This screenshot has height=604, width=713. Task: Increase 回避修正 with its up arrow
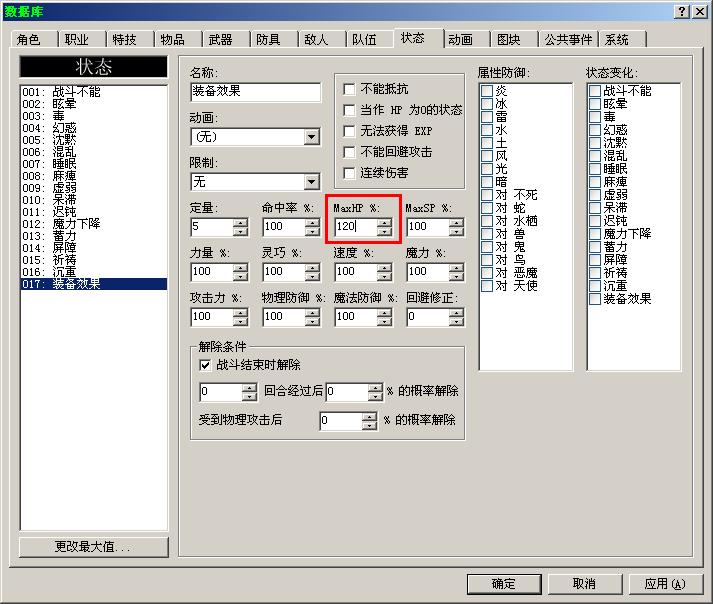point(456,312)
